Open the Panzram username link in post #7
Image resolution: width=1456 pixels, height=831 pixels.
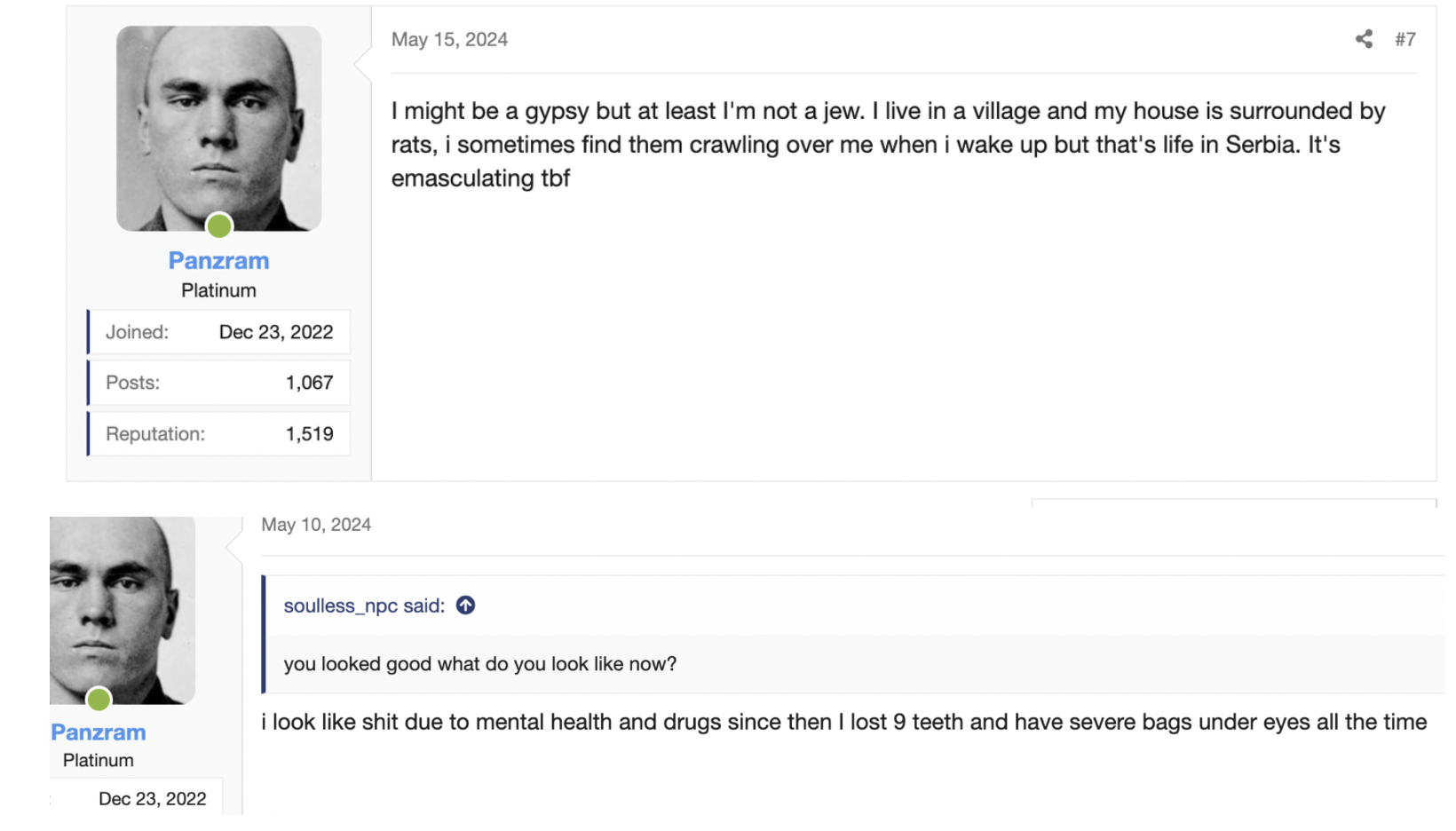pyautogui.click(x=218, y=261)
